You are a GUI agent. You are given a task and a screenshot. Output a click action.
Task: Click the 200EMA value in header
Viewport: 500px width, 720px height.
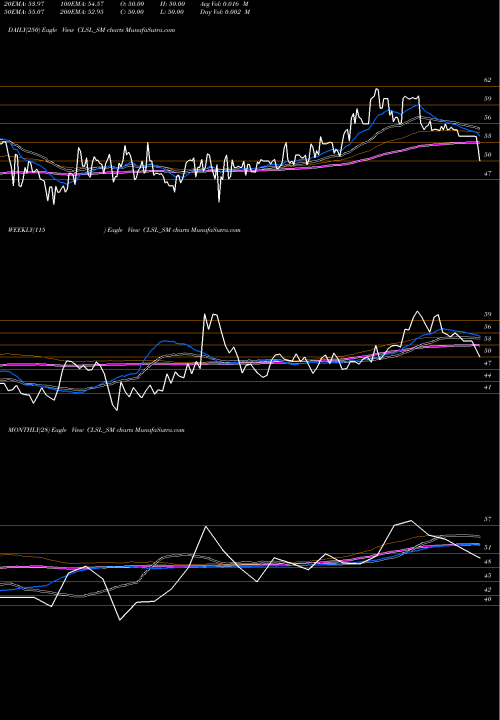tap(81, 12)
